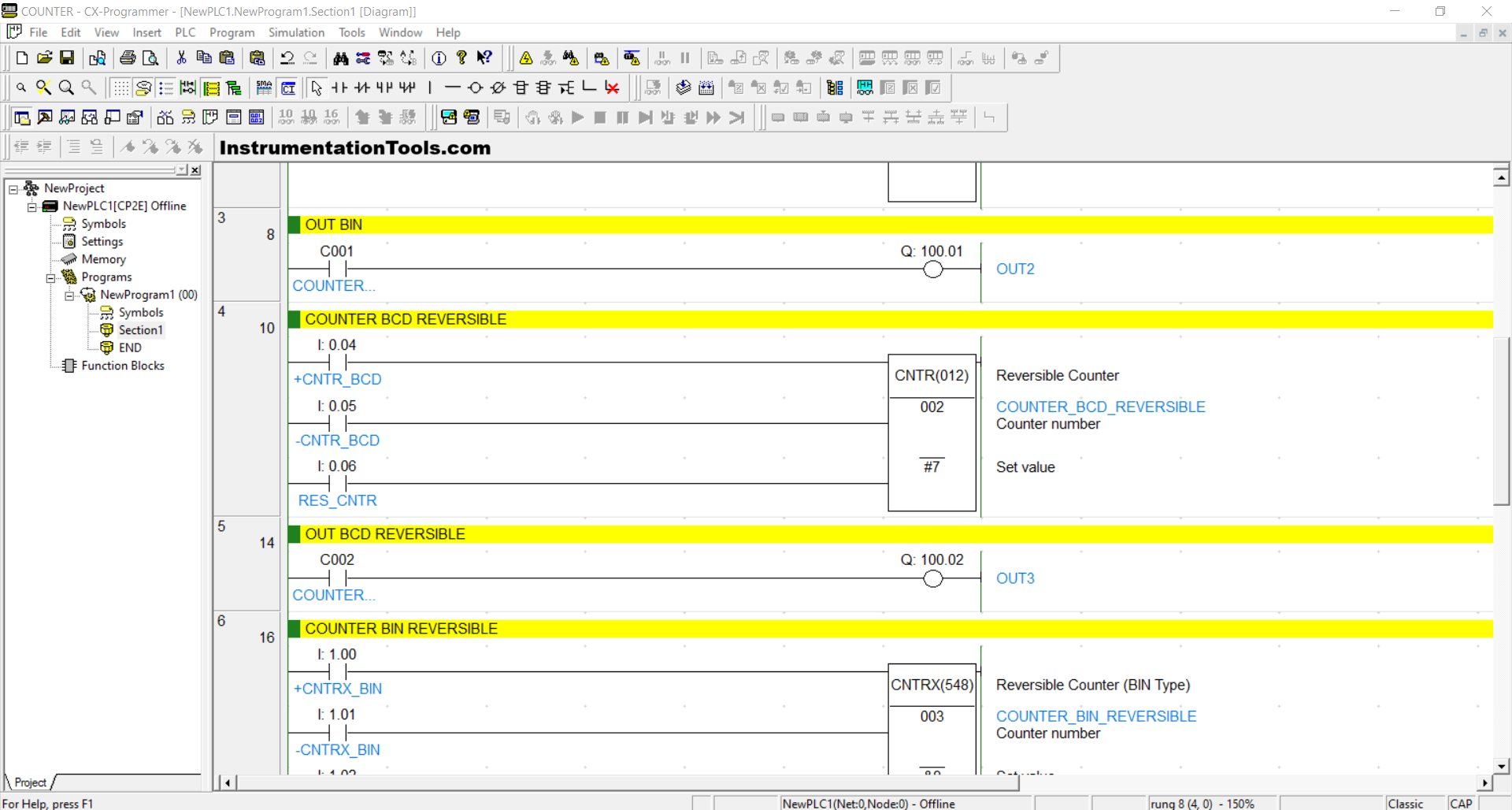This screenshot has height=810, width=1512.
Task: Select the END section item
Action: pyautogui.click(x=130, y=347)
